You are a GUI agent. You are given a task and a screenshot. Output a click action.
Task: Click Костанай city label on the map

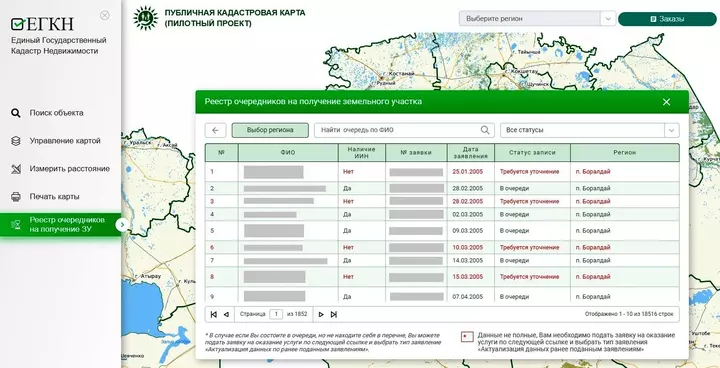(x=398, y=74)
